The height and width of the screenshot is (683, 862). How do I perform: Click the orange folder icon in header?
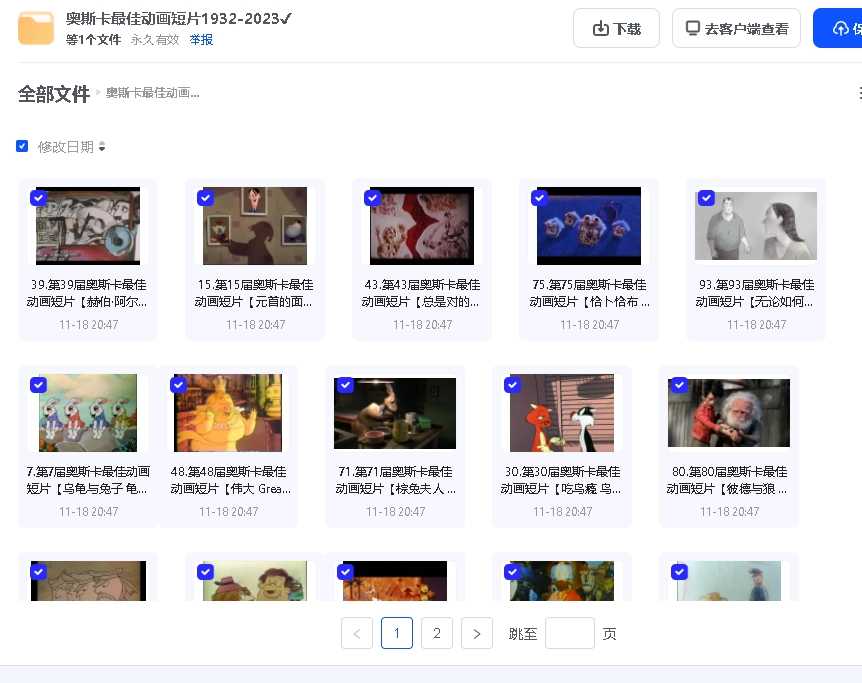pyautogui.click(x=36, y=27)
